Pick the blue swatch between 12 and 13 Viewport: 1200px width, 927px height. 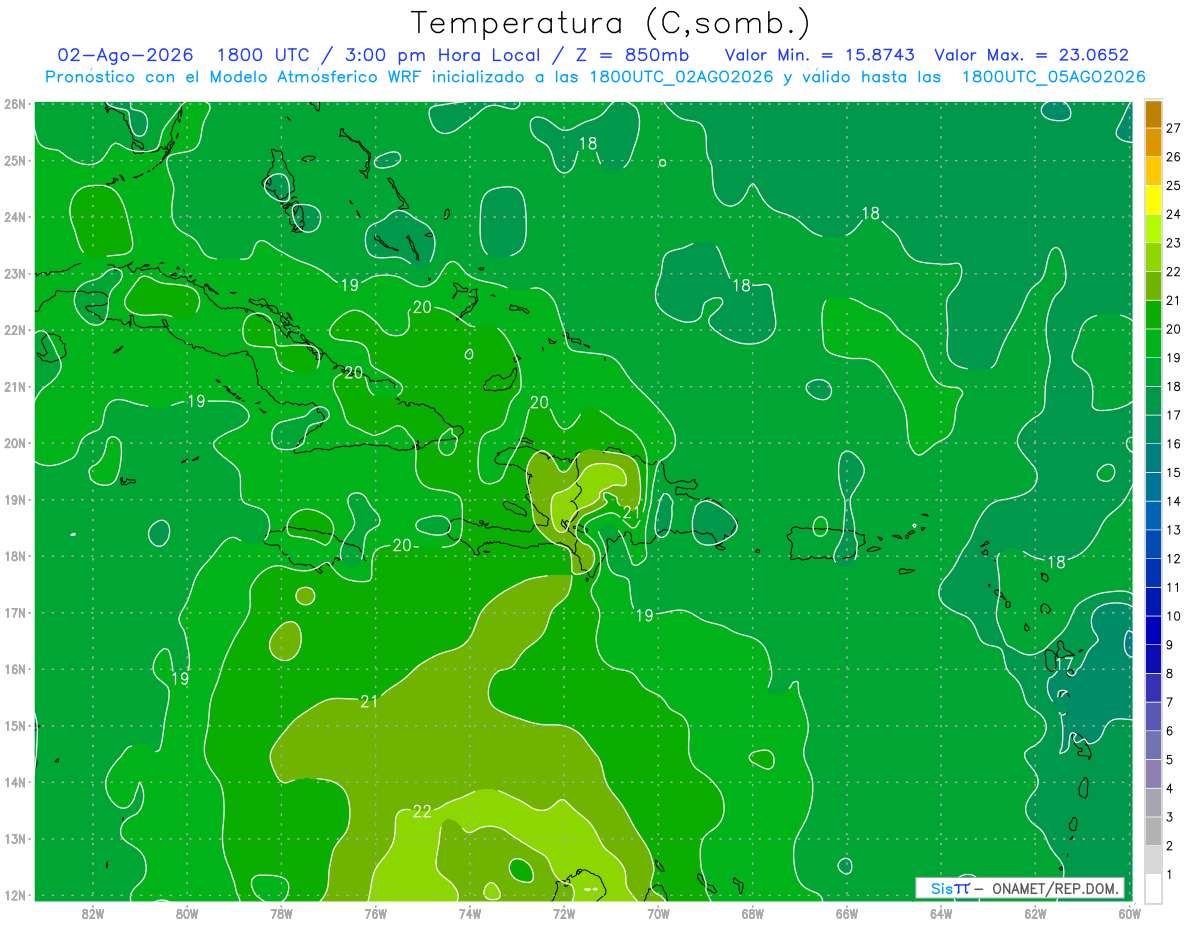(1153, 544)
